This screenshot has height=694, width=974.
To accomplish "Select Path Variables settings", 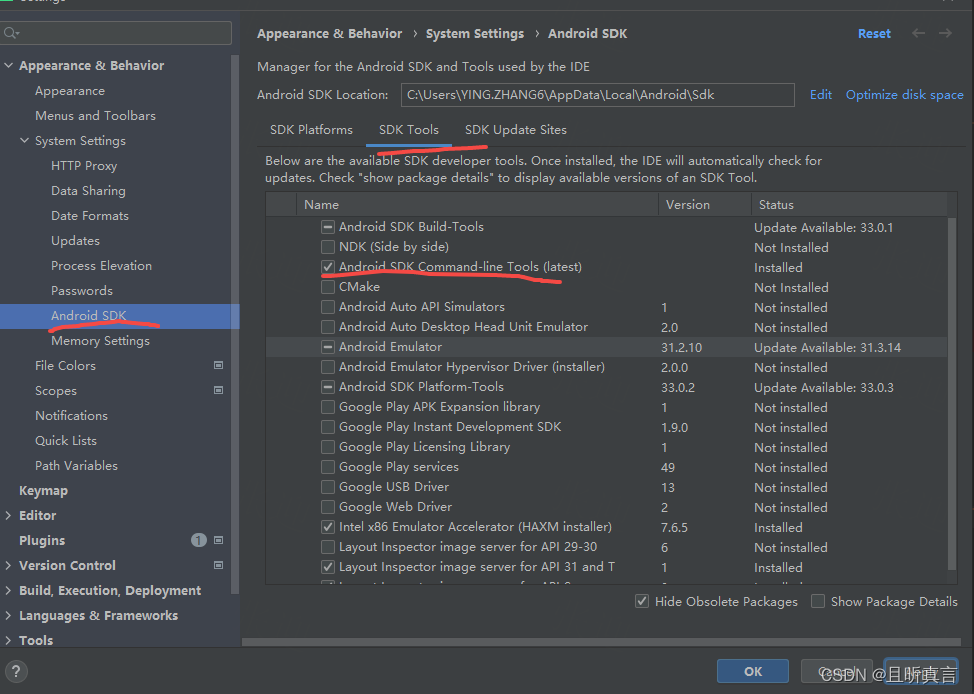I will (x=76, y=465).
